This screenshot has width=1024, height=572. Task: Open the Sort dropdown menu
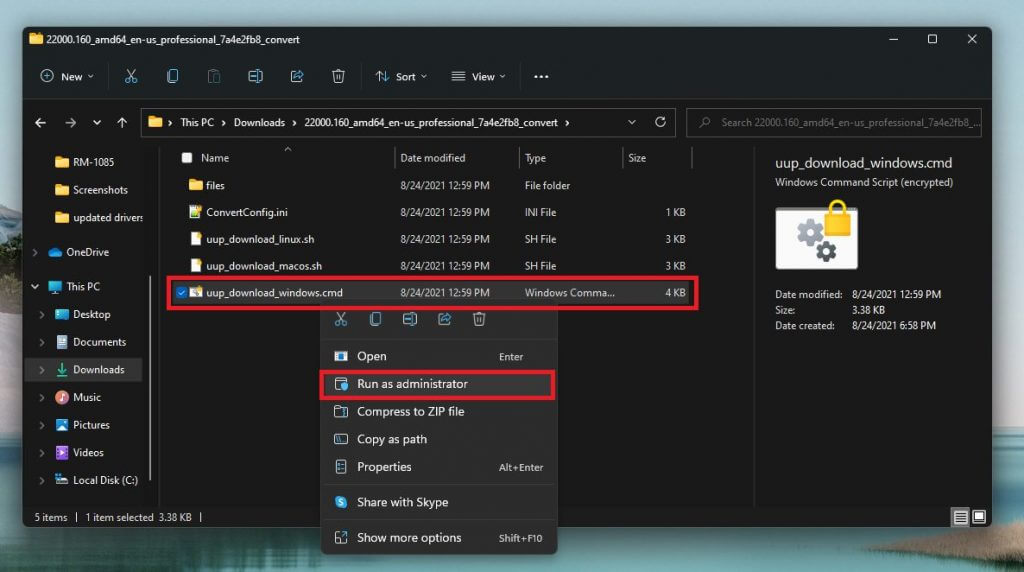pyautogui.click(x=401, y=76)
